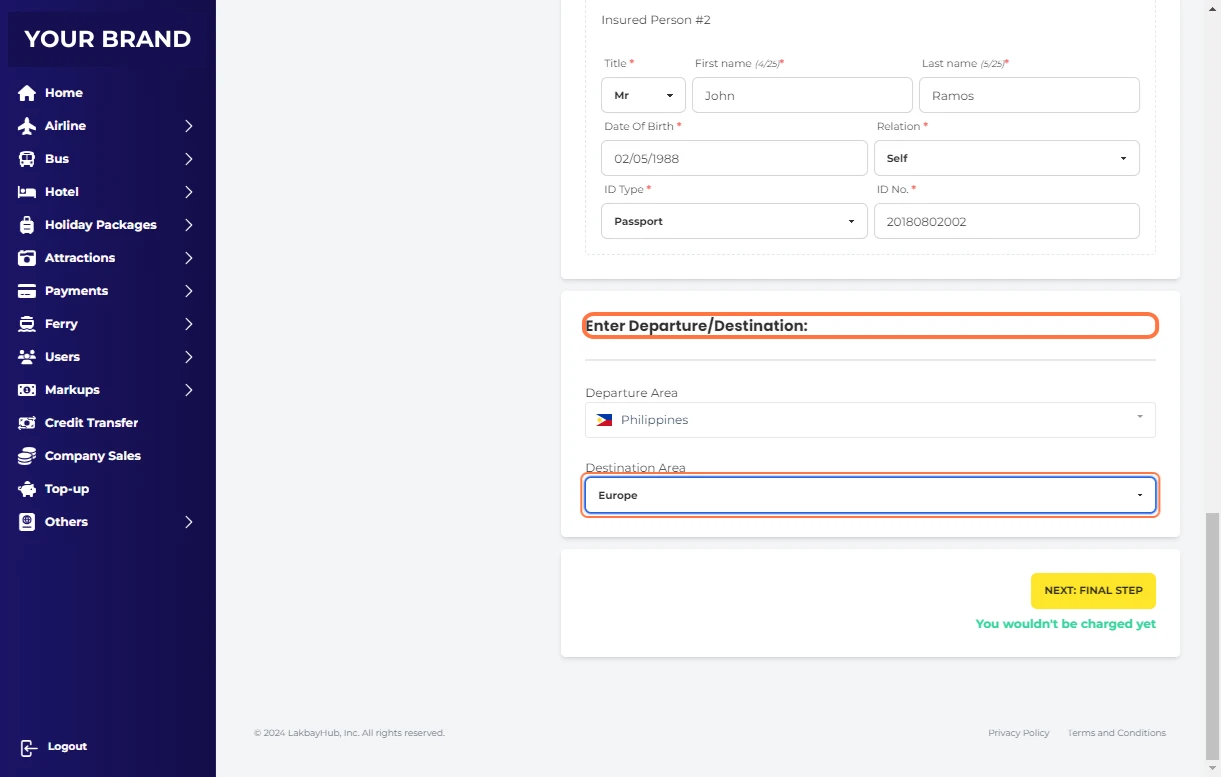Open the ID Type Passport dropdown
Viewport: 1221px width, 777px height.
coord(733,221)
